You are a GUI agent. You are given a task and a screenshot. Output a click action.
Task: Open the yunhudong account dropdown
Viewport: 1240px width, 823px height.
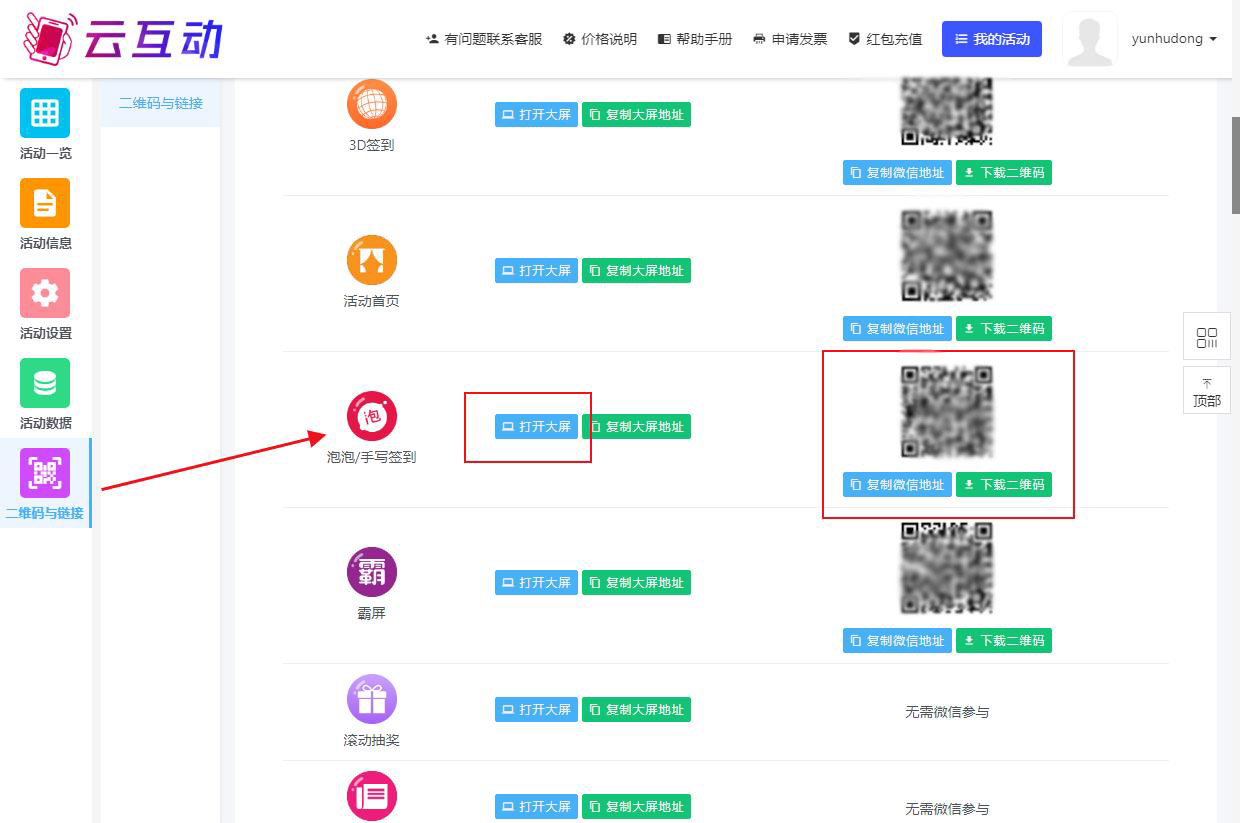pyautogui.click(x=1174, y=39)
